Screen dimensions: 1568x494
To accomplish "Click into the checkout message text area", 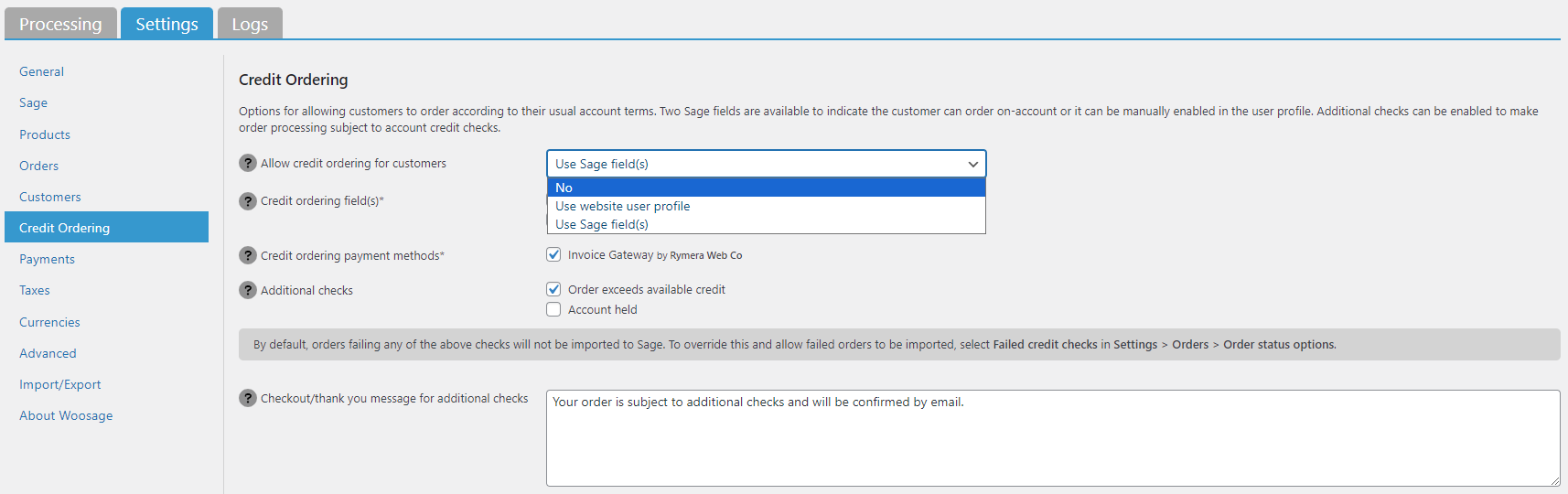I will point(1053,438).
